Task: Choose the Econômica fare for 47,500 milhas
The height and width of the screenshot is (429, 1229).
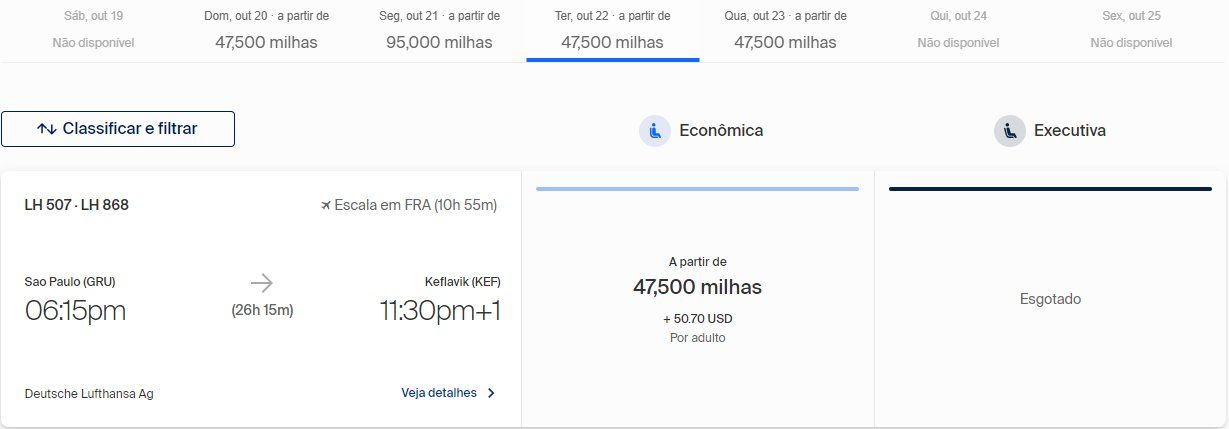Action: (698, 299)
